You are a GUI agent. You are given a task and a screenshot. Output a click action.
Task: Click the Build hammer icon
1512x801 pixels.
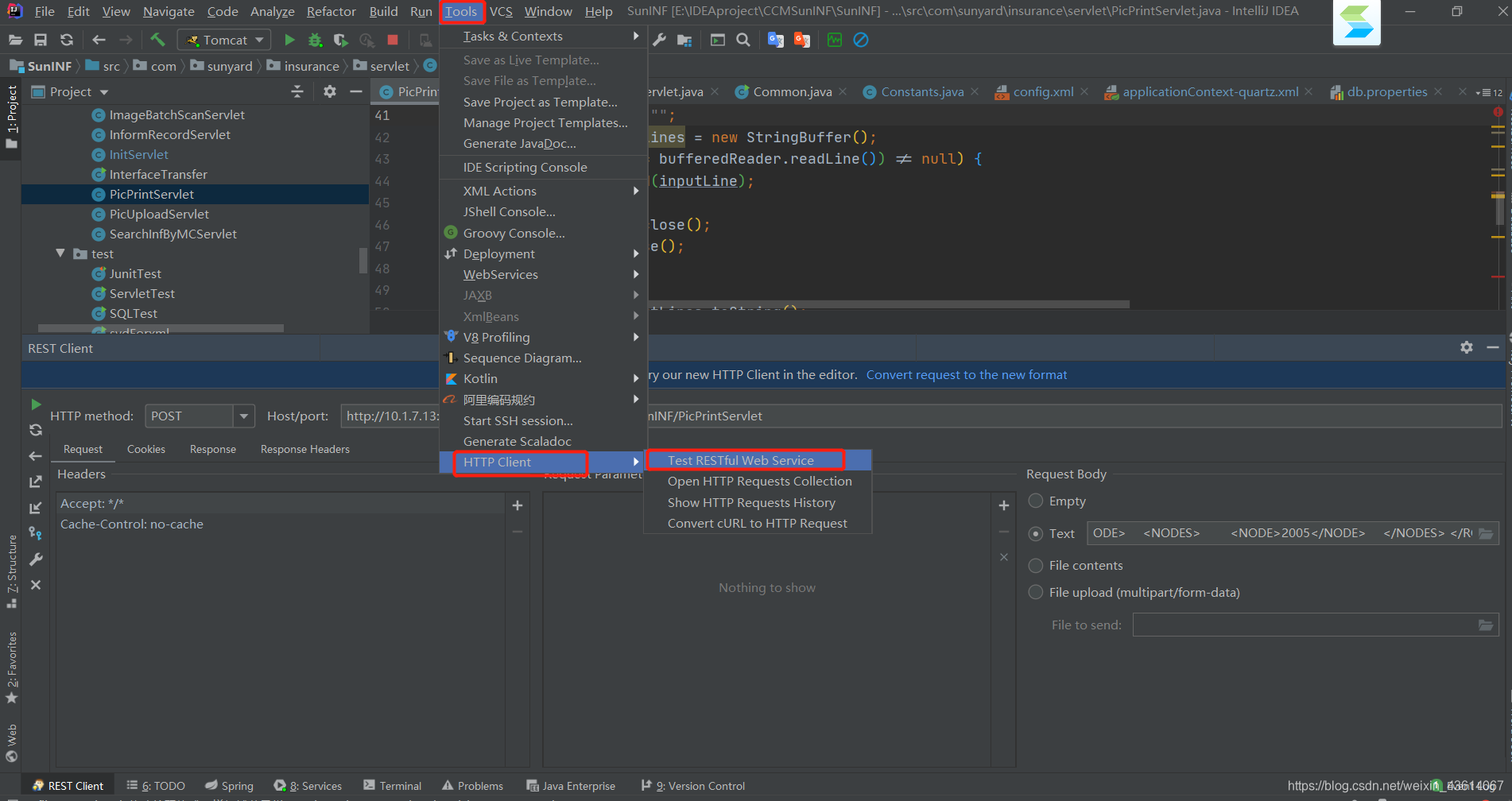pyautogui.click(x=157, y=40)
